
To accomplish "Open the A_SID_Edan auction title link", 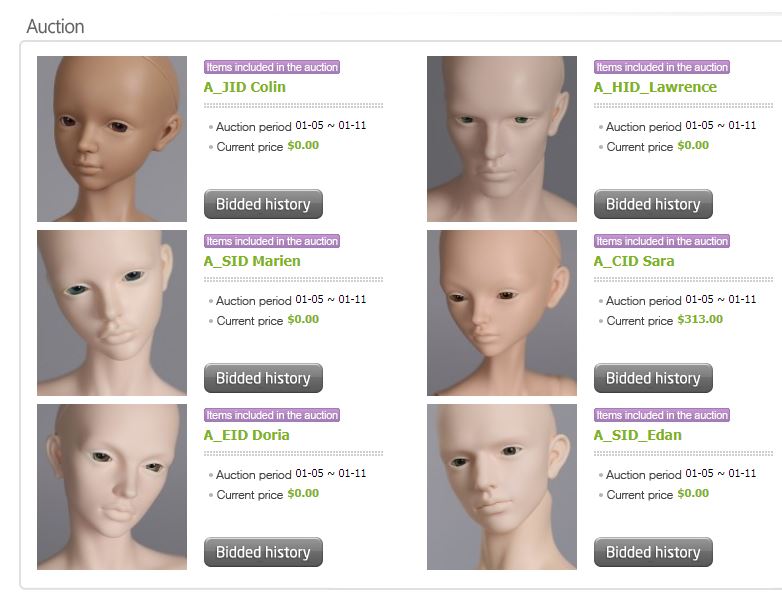I will click(x=637, y=435).
